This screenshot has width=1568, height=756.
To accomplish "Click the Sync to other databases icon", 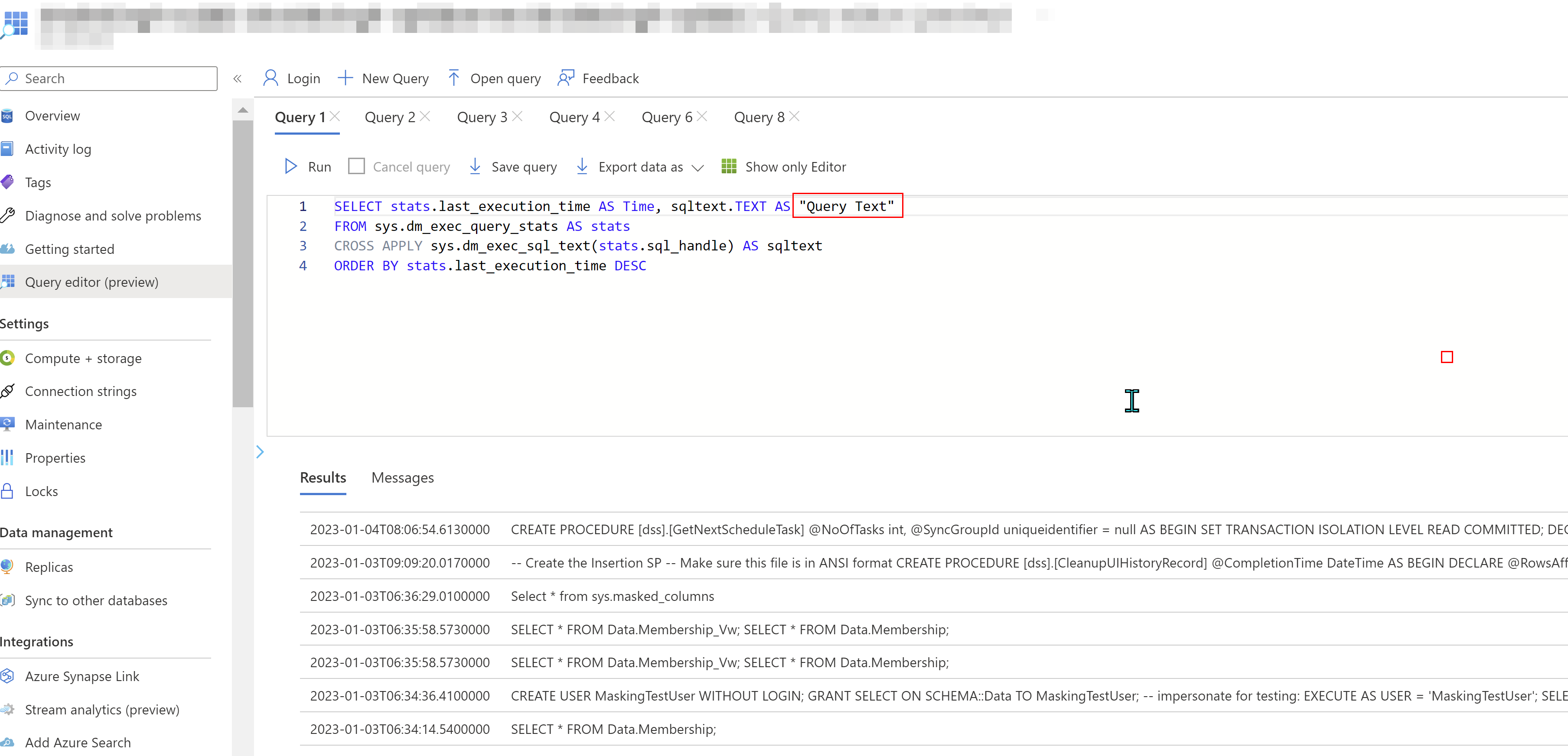I will pos(7,600).
